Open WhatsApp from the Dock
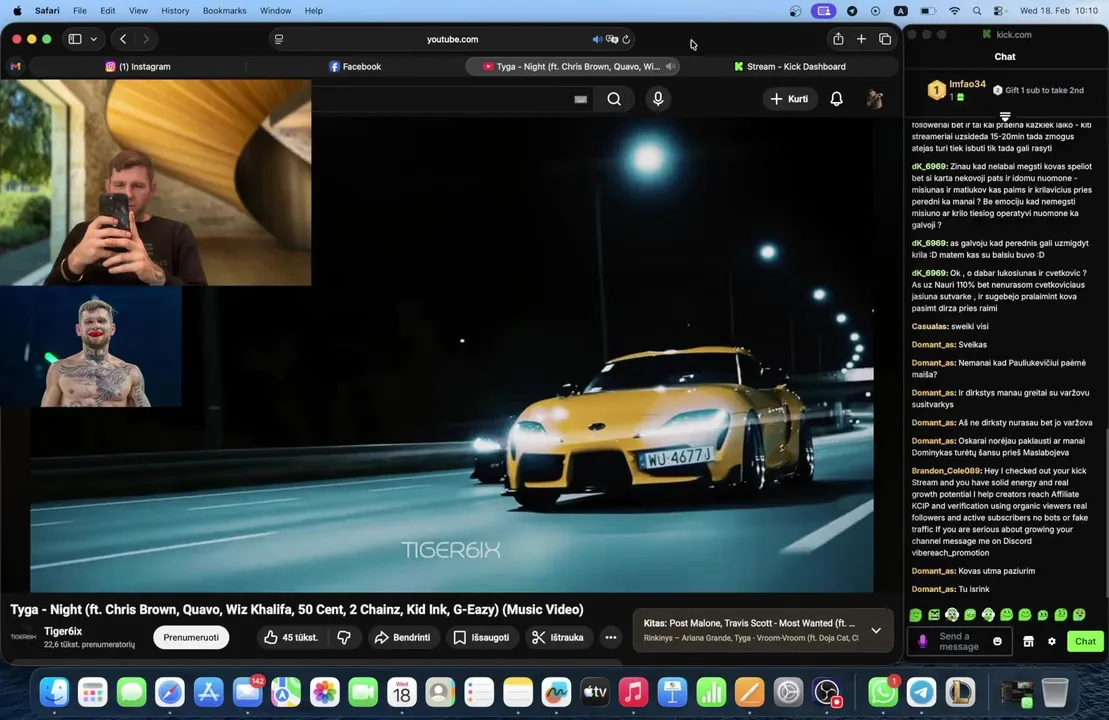The image size is (1109, 720). coord(883,692)
